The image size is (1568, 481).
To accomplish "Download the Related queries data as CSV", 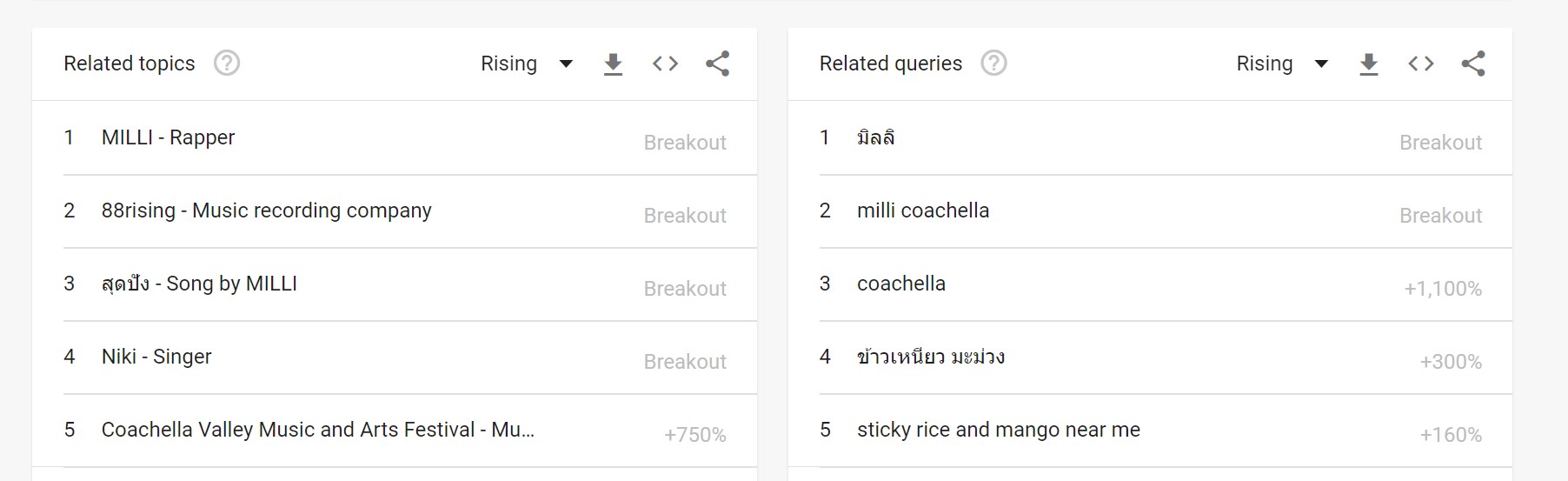I will [x=1369, y=63].
